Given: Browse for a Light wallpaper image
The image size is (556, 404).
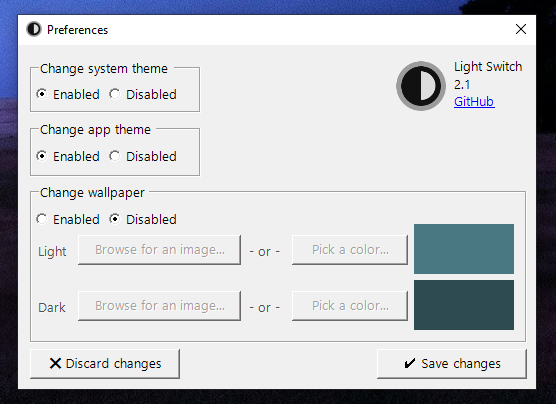Looking at the screenshot, I should point(159,250).
